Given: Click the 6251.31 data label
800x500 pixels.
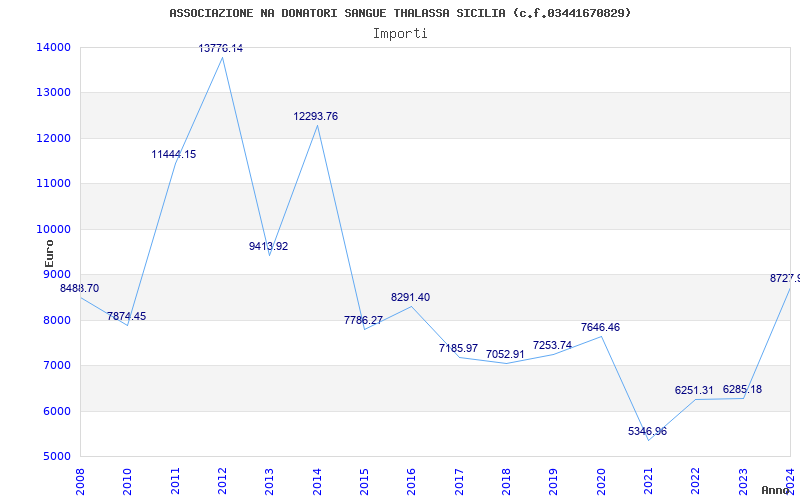Looking at the screenshot, I should 694,390.
